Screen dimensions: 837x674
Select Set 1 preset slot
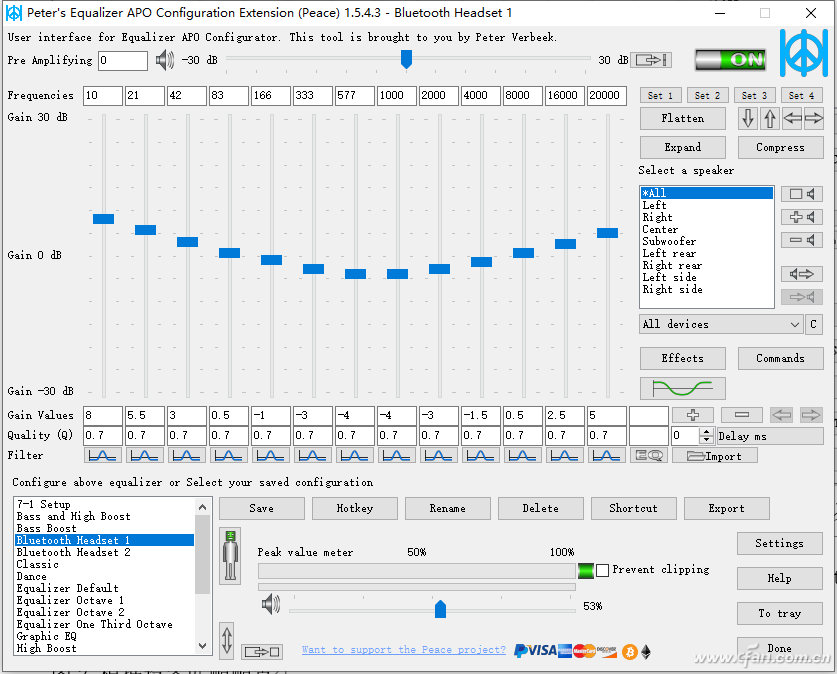(660, 96)
